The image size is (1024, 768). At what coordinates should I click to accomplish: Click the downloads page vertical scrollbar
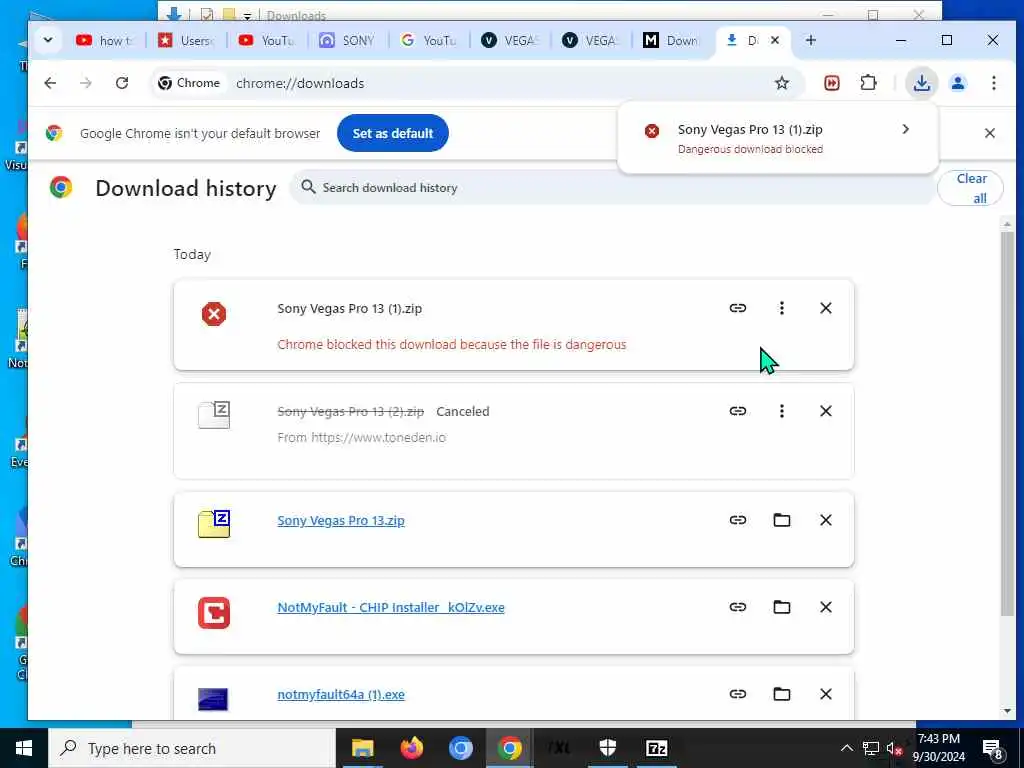[x=1007, y=423]
